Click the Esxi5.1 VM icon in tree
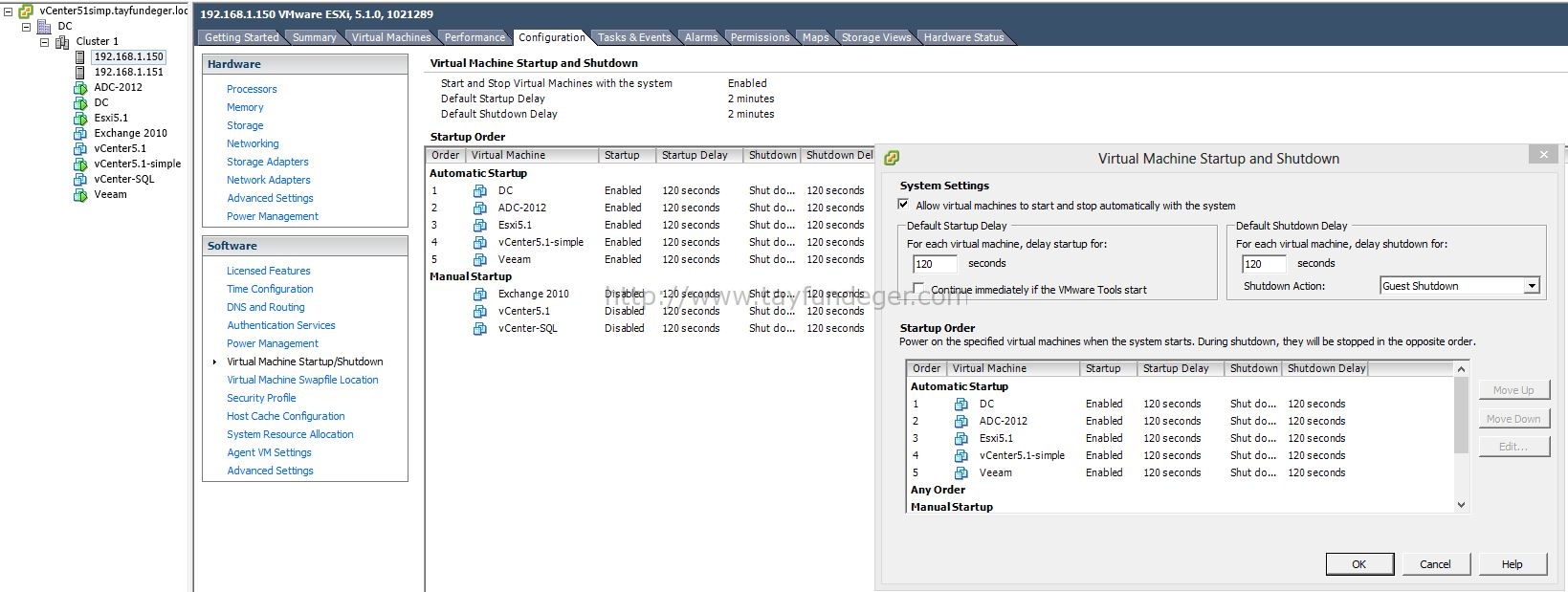This screenshot has height=592, width=1568. click(x=80, y=119)
